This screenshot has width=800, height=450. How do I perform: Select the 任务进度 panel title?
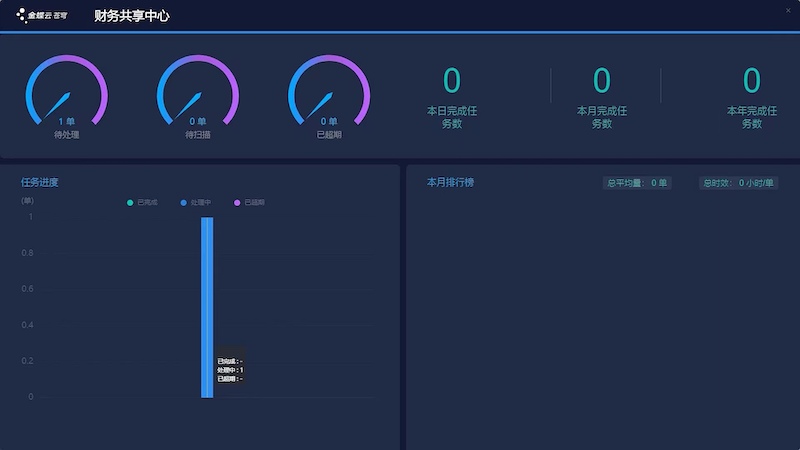(x=40, y=182)
